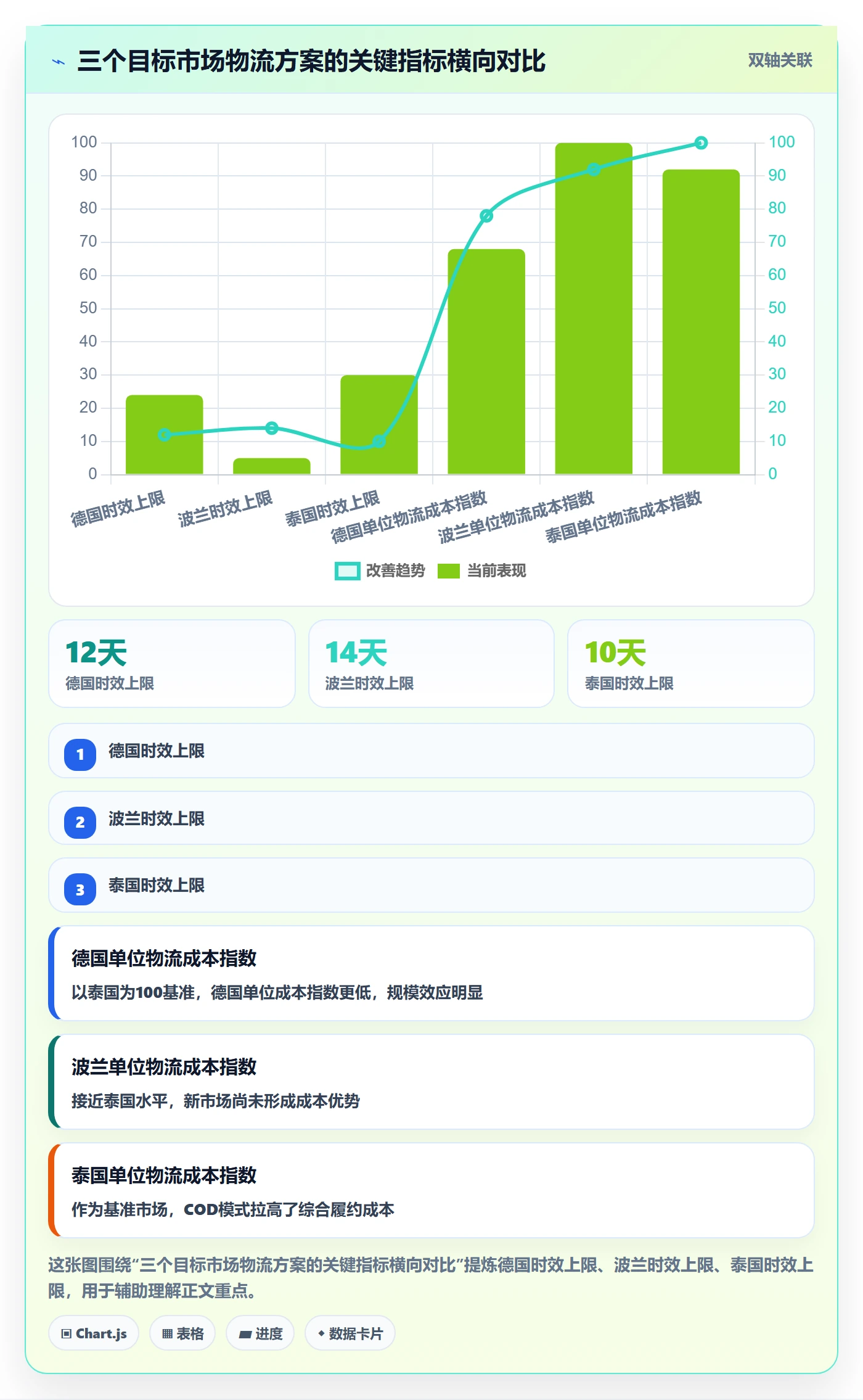Click the trend line point above 波兰时效上限 bar
863x1400 pixels.
272,428
